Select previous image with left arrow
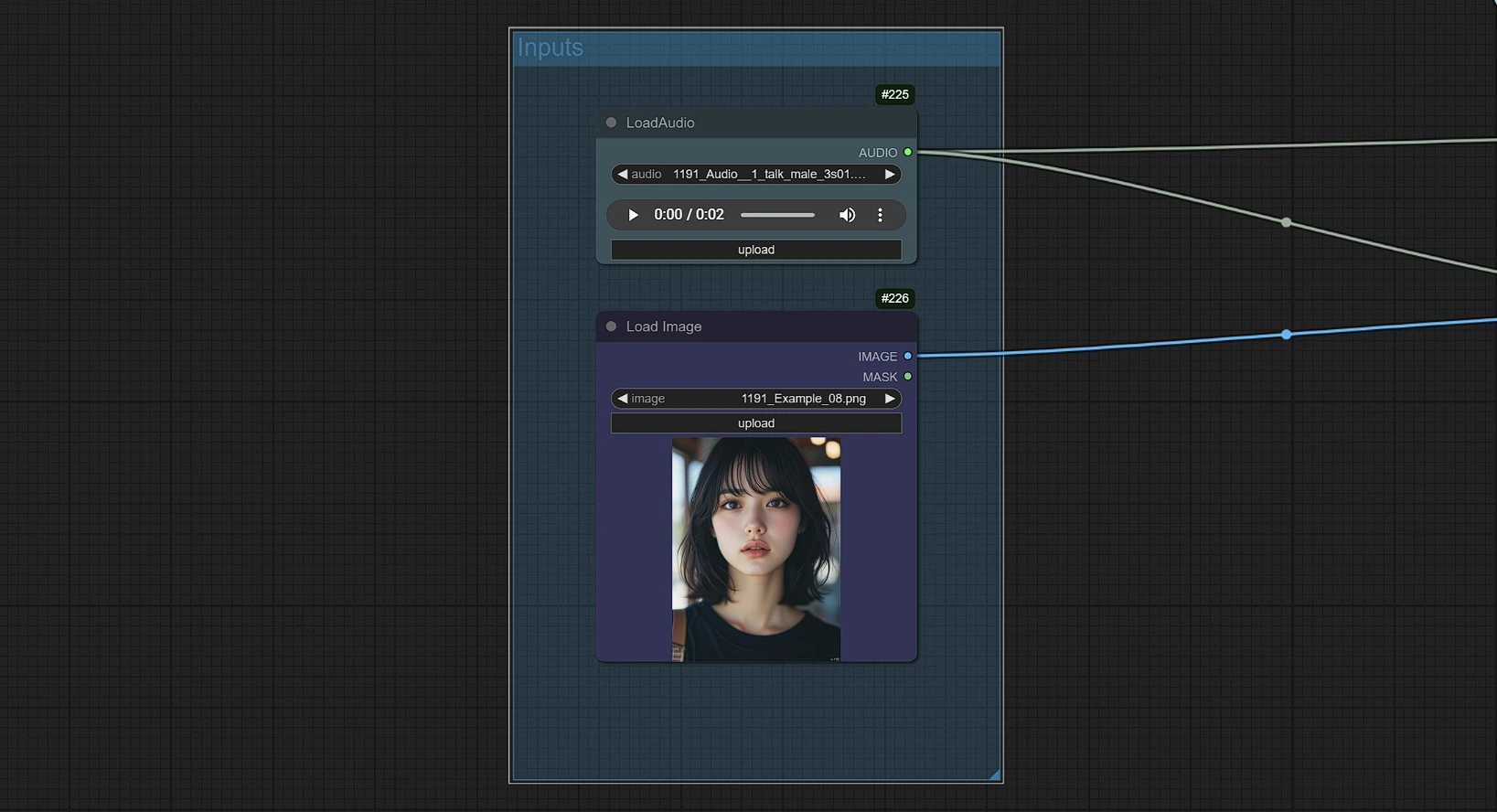 pos(622,399)
